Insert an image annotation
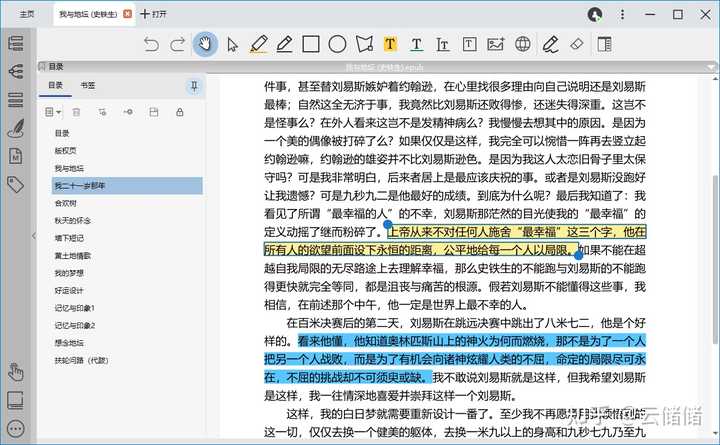The width and height of the screenshot is (720, 445). (495, 44)
